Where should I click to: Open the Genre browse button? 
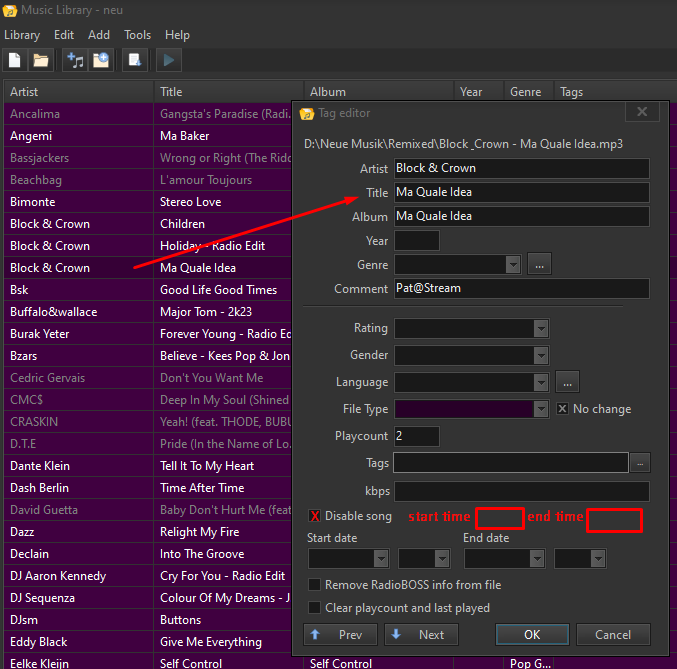pyautogui.click(x=539, y=264)
